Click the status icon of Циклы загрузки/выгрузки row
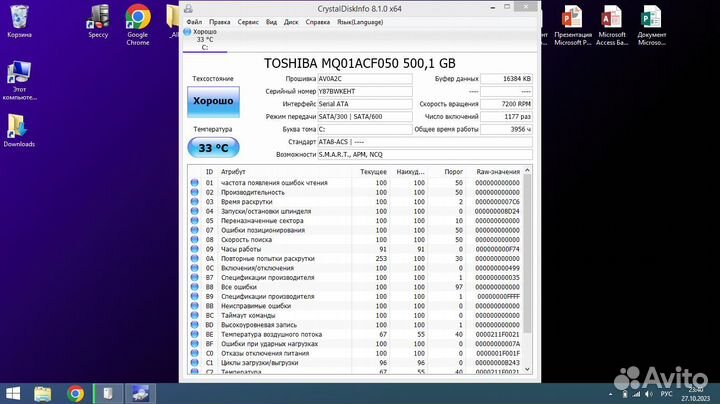Screen dimensions: 720x404 (195, 363)
